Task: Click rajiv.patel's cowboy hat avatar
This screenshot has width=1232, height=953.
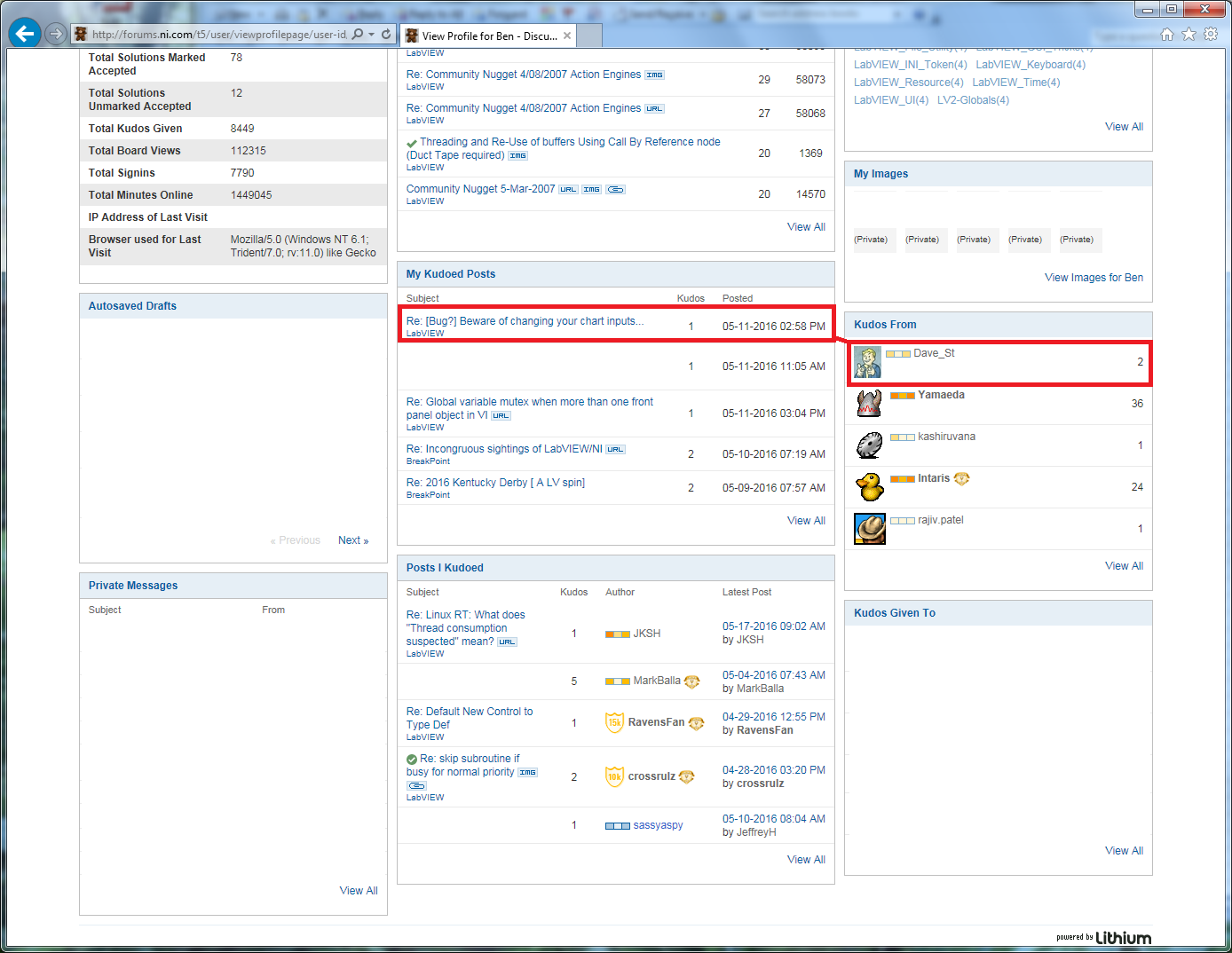Action: [869, 529]
